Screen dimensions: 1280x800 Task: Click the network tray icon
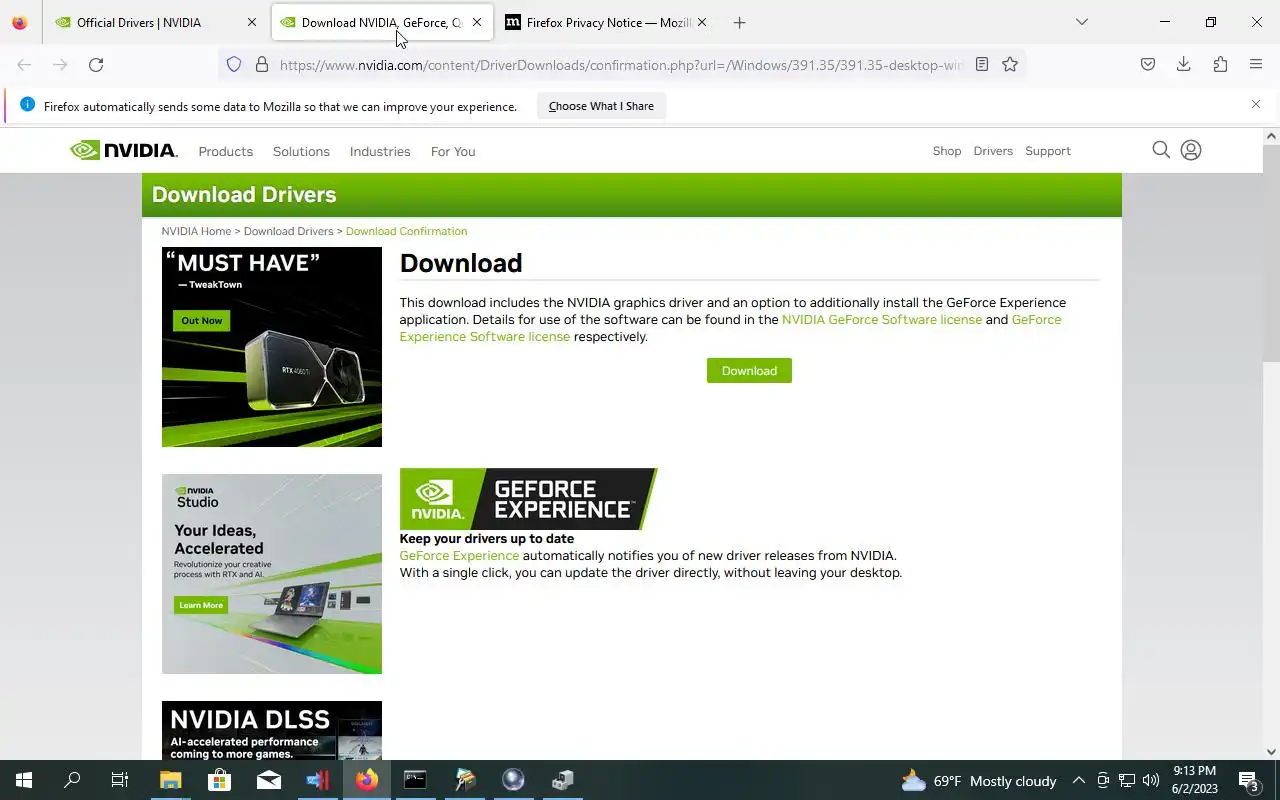click(1127, 781)
